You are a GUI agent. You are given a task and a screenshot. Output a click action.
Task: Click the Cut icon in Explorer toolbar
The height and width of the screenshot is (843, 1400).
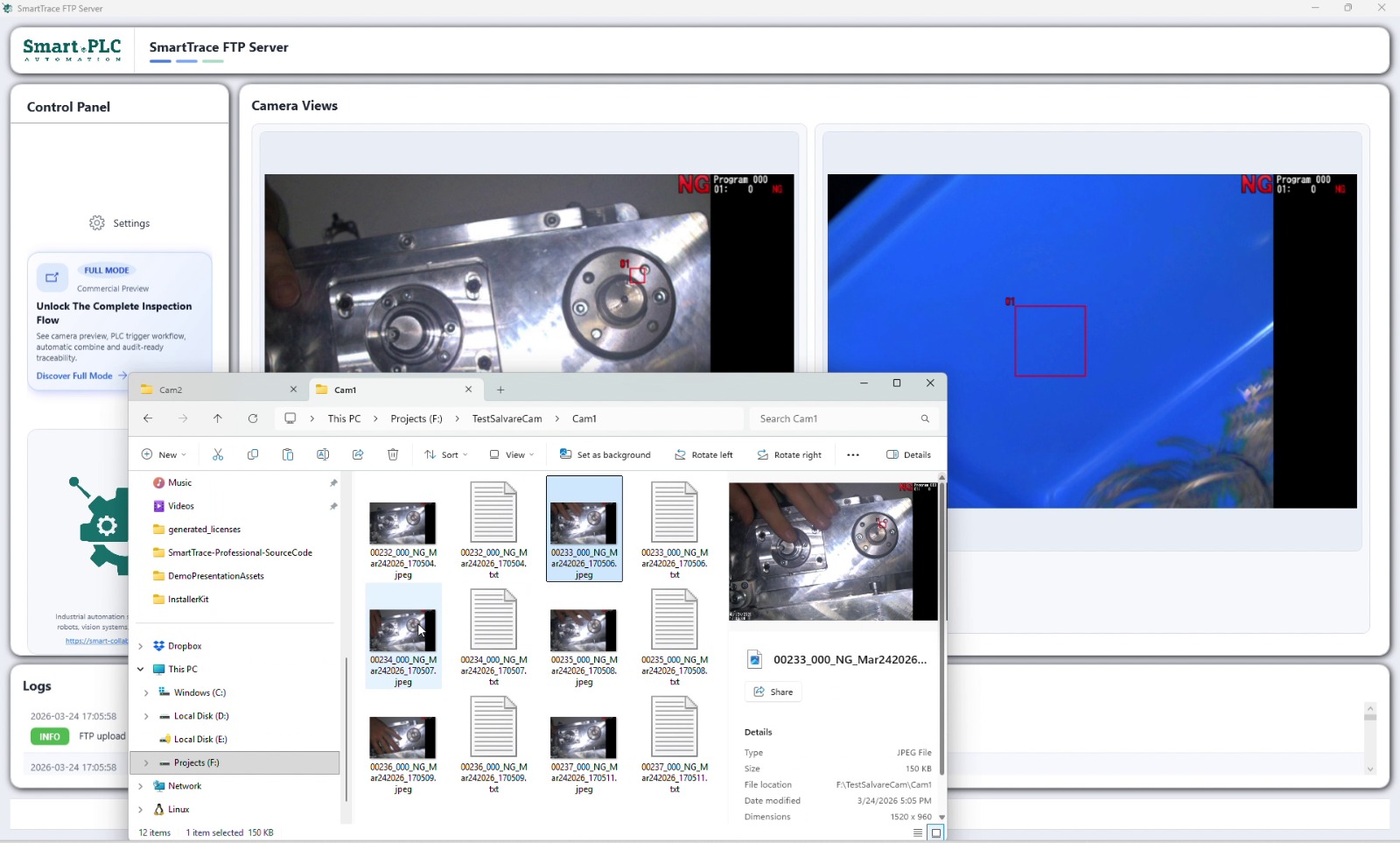tap(218, 454)
